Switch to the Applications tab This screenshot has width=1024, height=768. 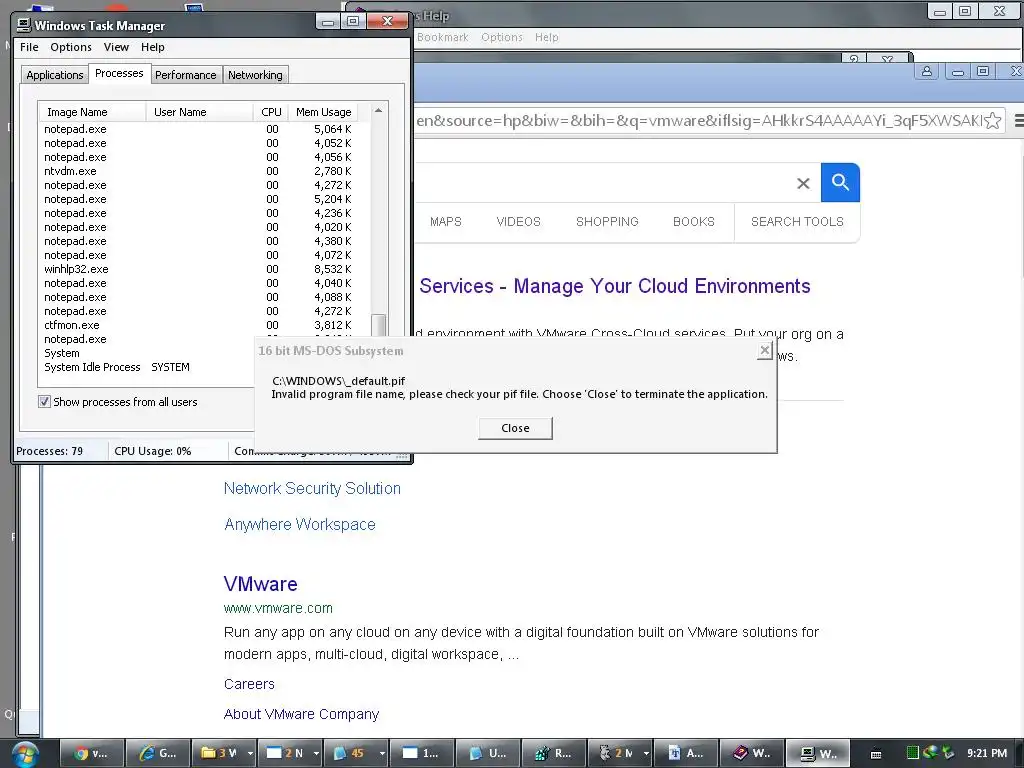point(55,75)
